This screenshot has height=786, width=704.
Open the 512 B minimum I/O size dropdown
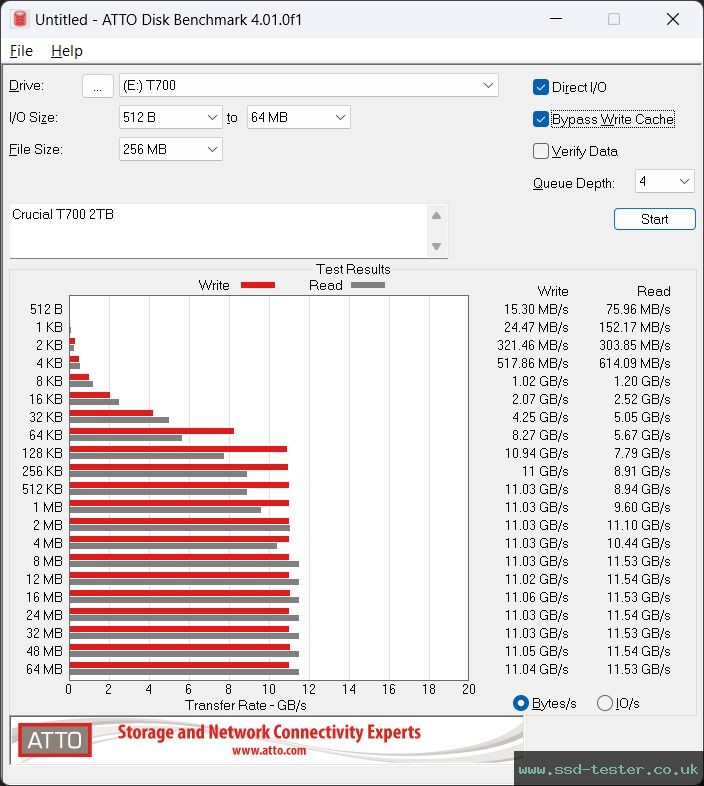point(170,117)
